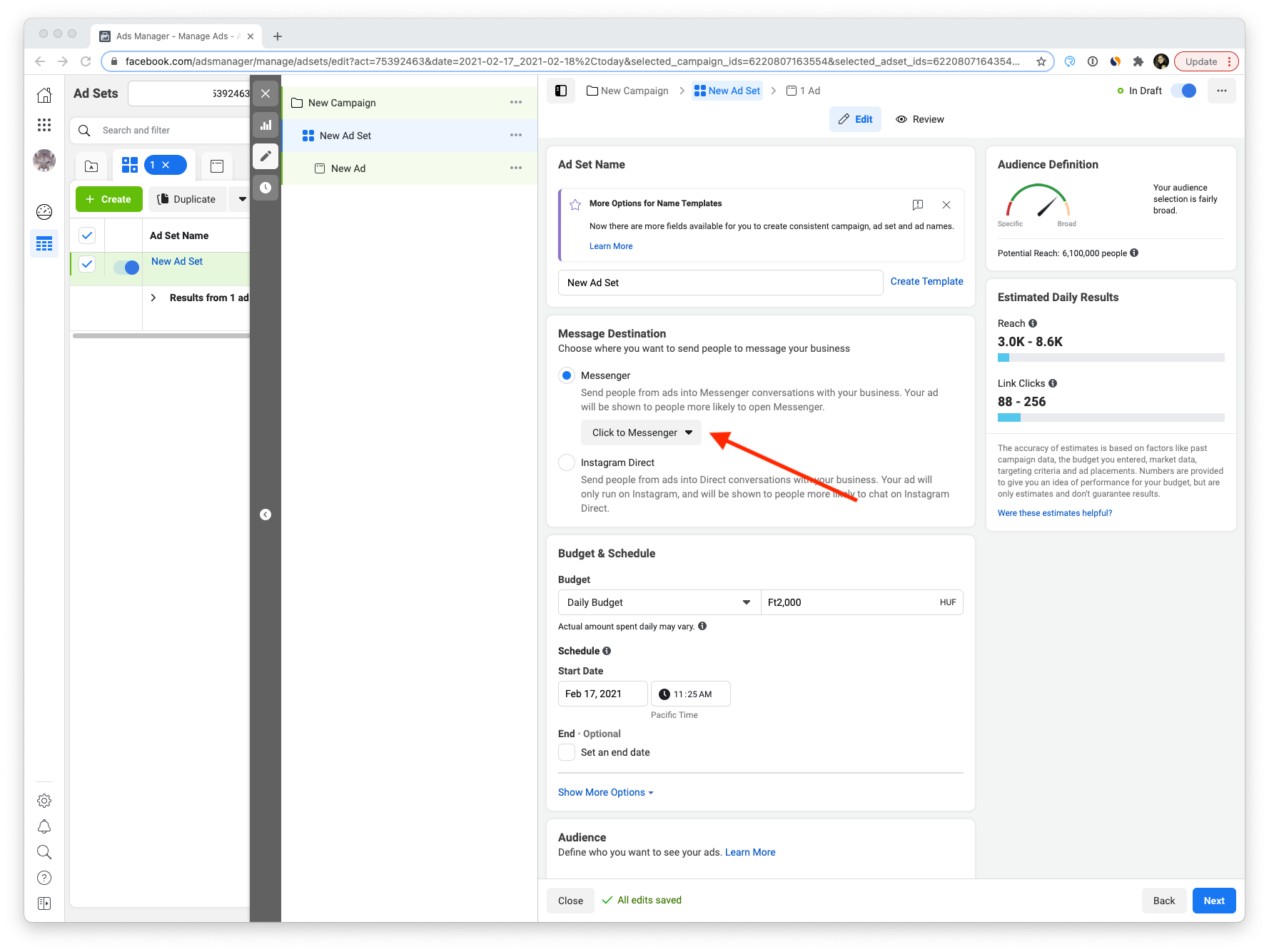Open the Campaigns folder tab

tap(91, 166)
